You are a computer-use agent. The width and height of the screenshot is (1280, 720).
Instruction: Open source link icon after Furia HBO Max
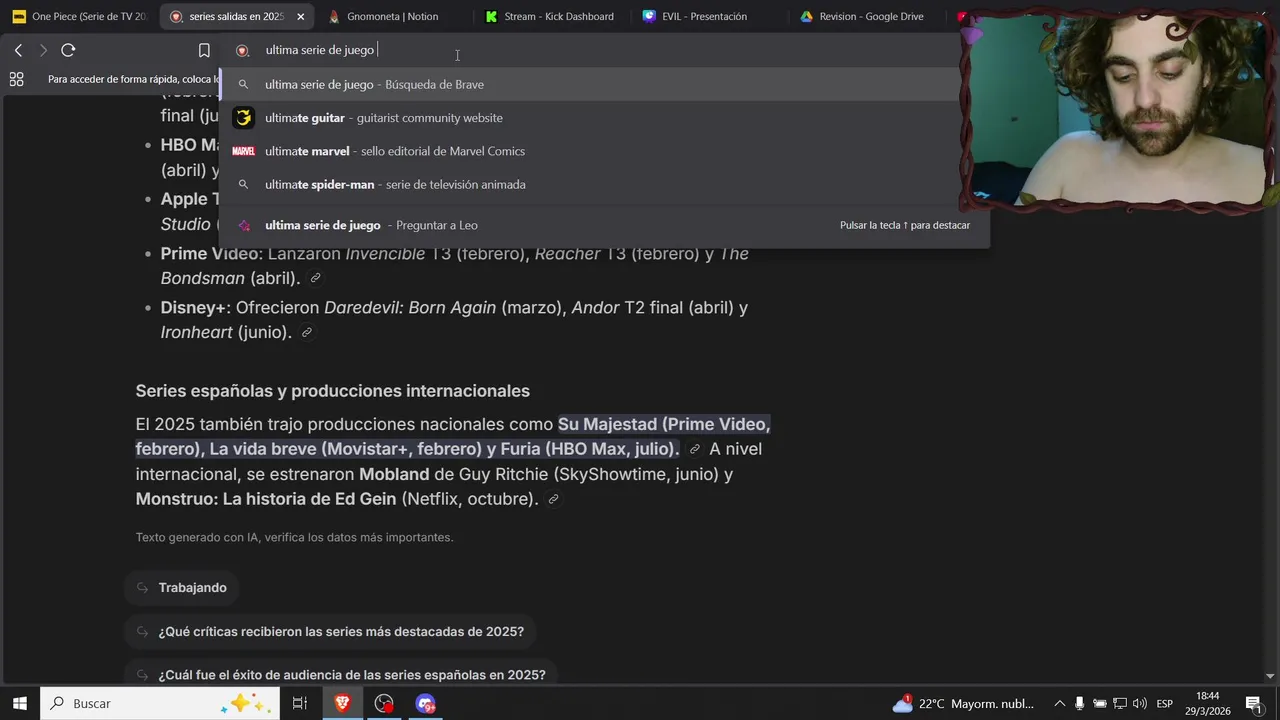[694, 449]
